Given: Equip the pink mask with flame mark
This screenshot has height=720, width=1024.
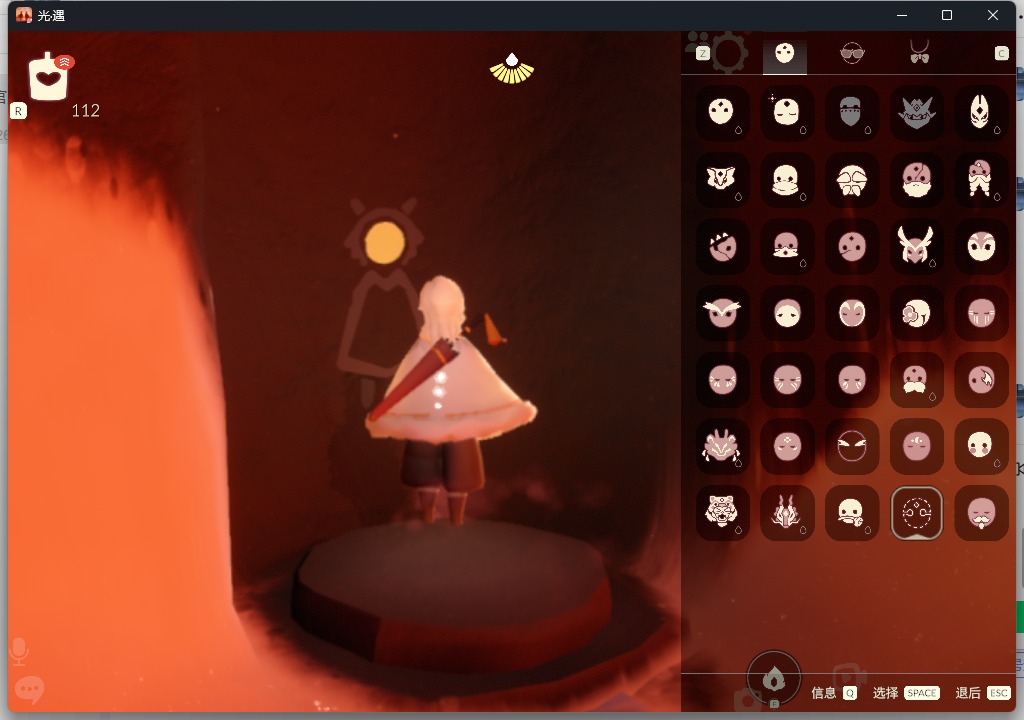Looking at the screenshot, I should coord(981,380).
